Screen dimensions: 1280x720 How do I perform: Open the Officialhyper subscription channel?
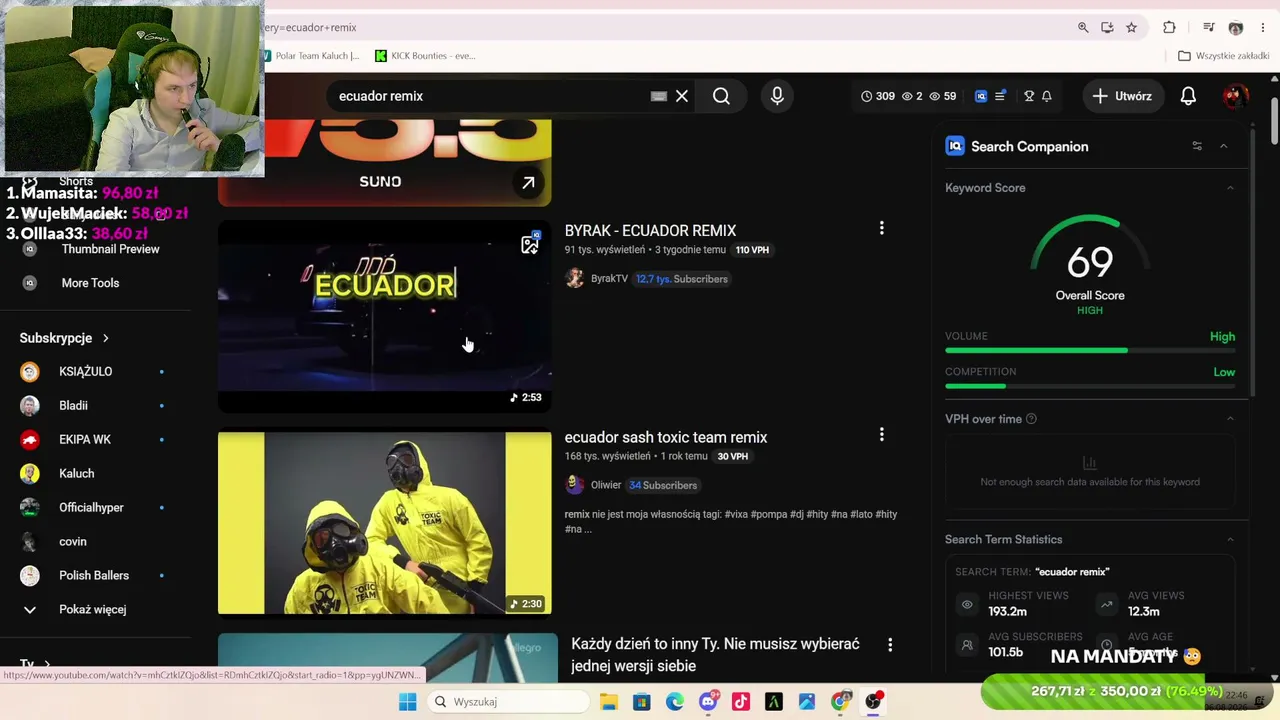92,507
